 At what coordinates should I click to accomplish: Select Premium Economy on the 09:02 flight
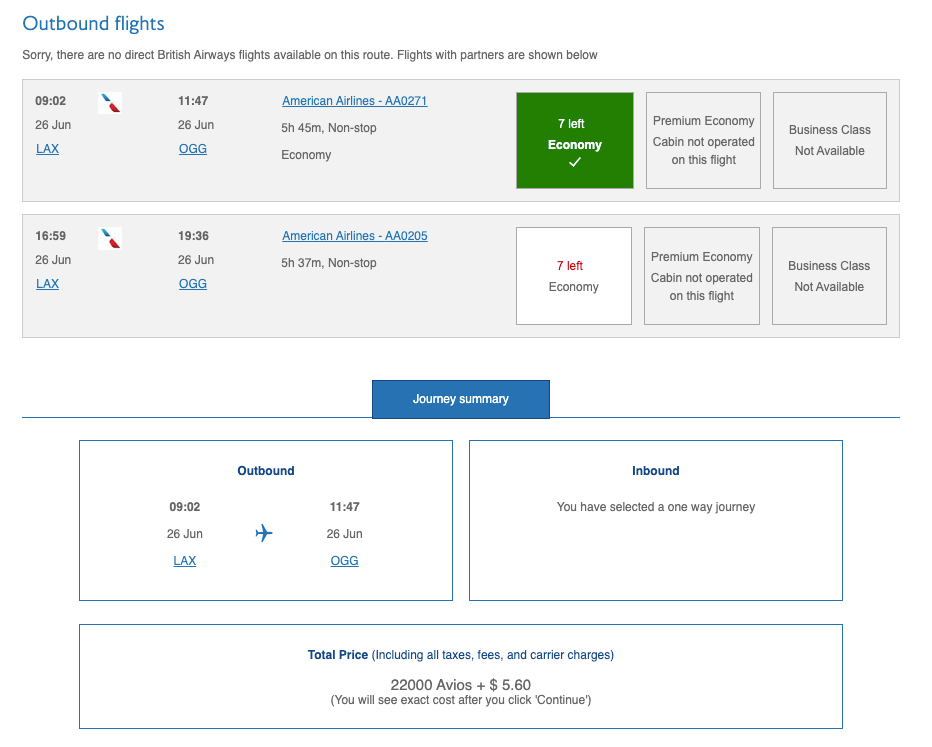pyautogui.click(x=703, y=141)
